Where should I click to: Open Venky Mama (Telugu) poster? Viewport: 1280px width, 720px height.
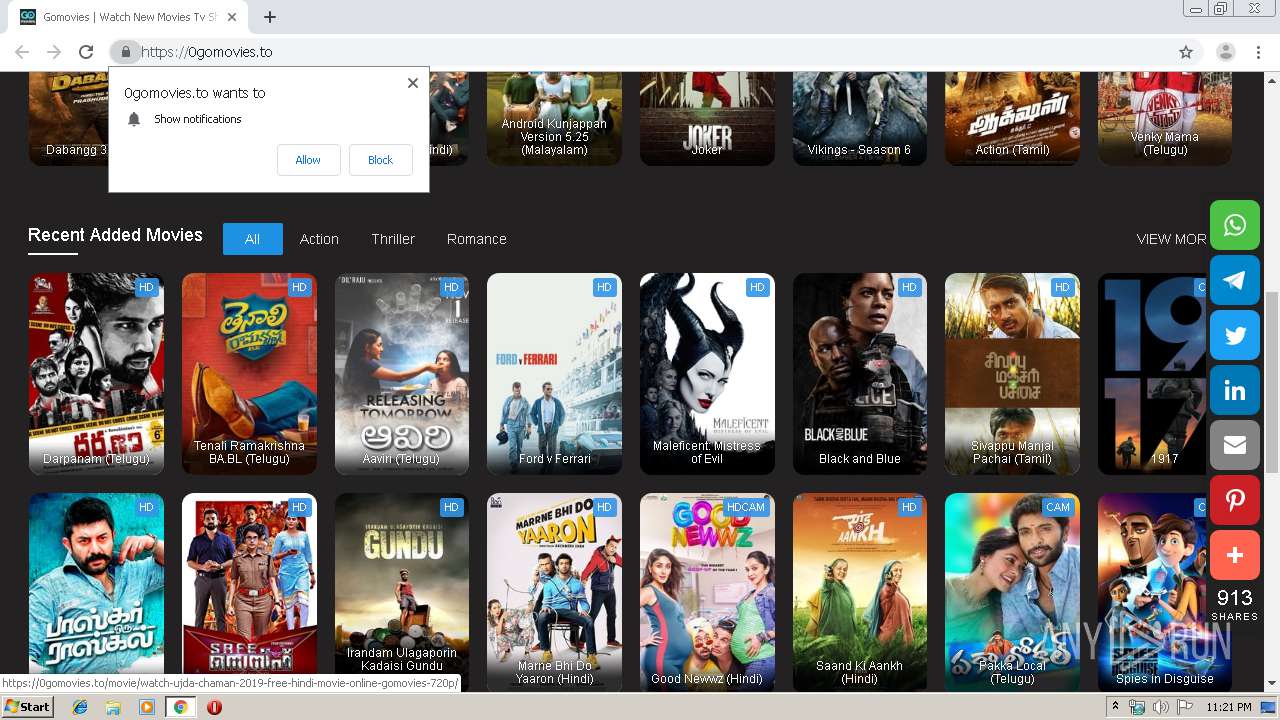(1165, 119)
